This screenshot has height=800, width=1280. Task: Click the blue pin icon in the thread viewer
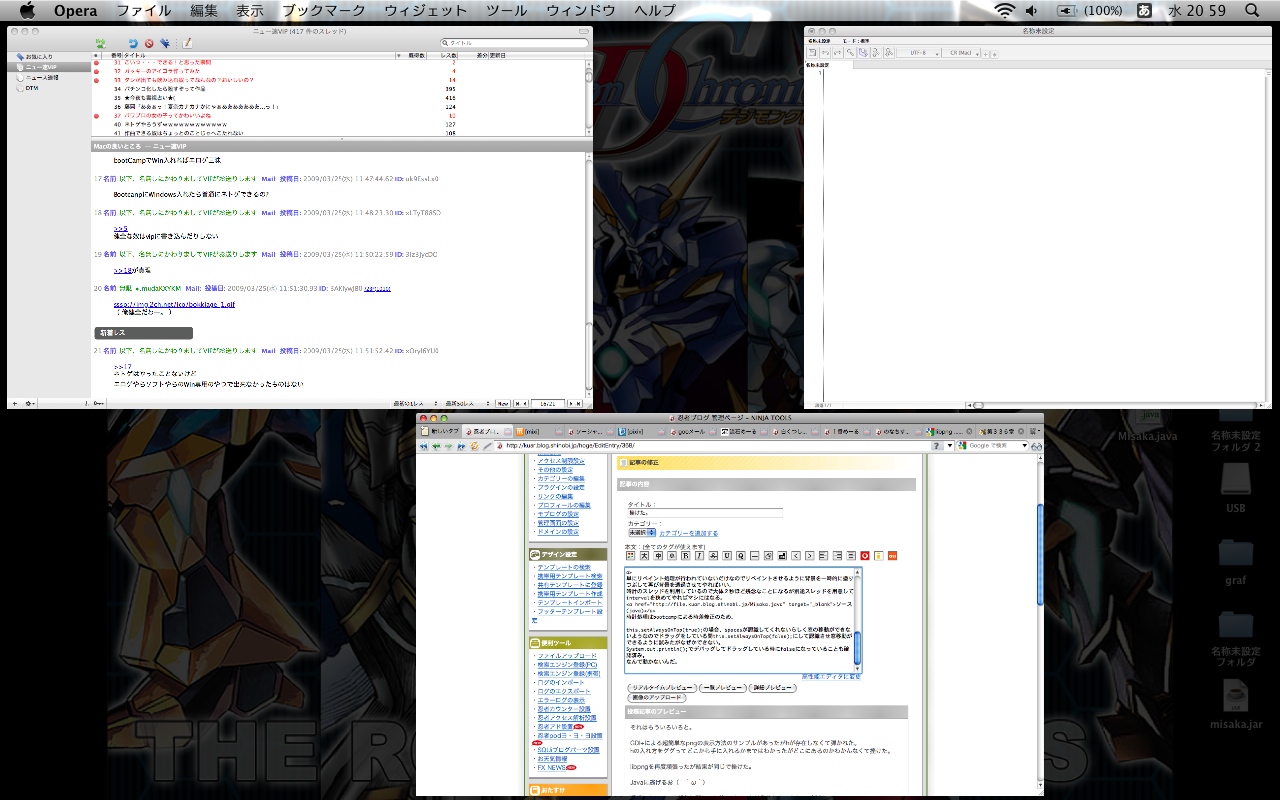click(165, 43)
